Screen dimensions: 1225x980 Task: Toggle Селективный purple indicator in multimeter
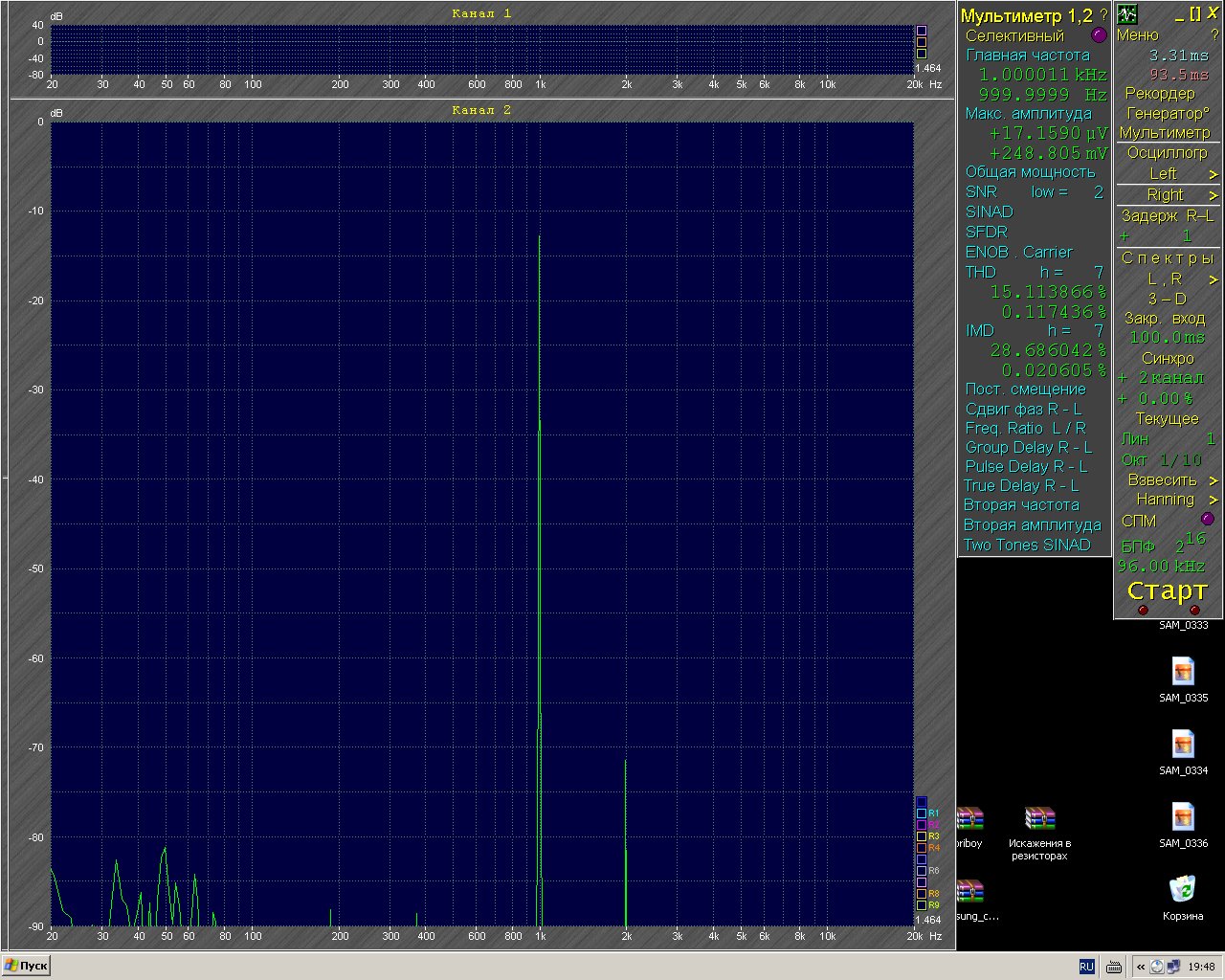click(x=1099, y=35)
